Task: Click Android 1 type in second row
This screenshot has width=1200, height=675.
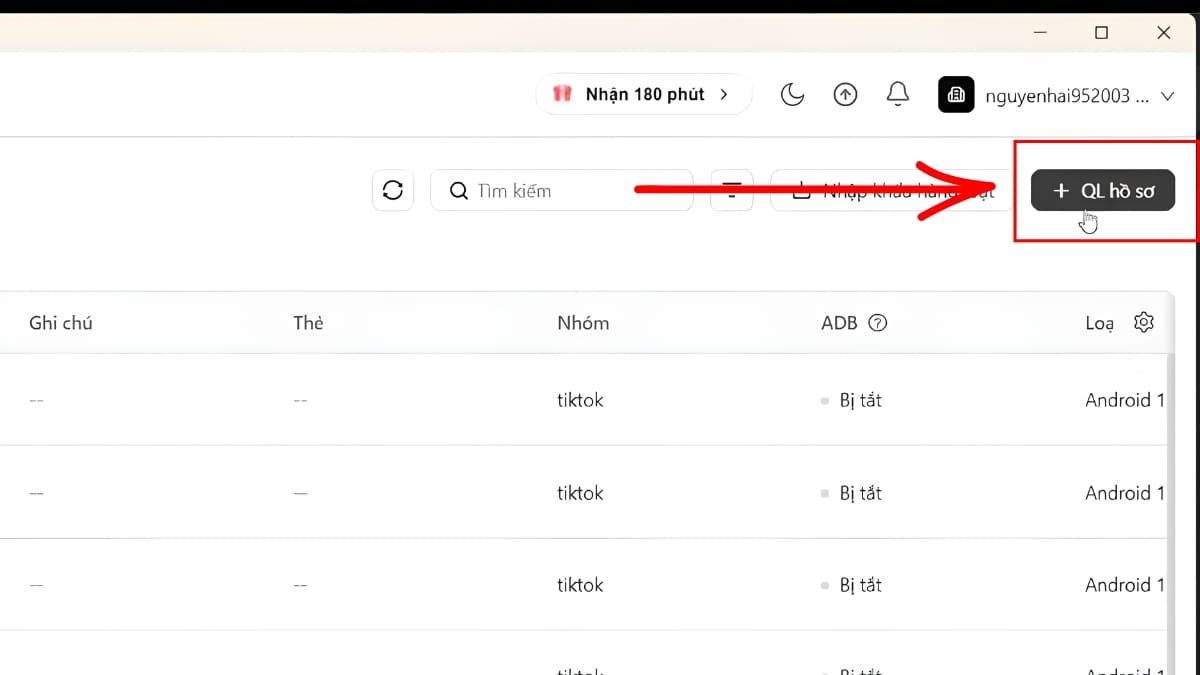Action: 1125,493
